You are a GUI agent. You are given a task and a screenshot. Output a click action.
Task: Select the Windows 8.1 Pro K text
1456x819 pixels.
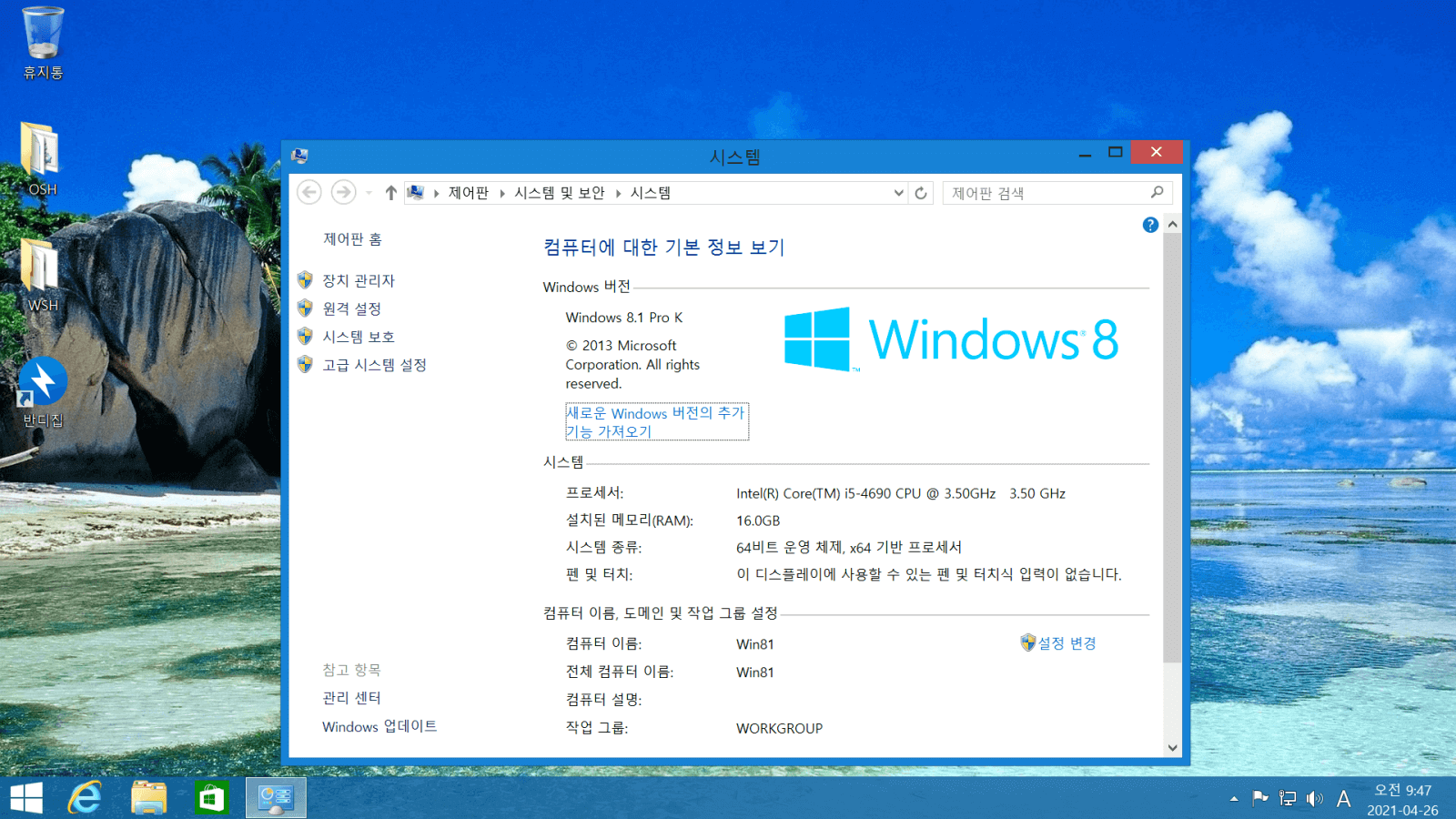click(624, 318)
